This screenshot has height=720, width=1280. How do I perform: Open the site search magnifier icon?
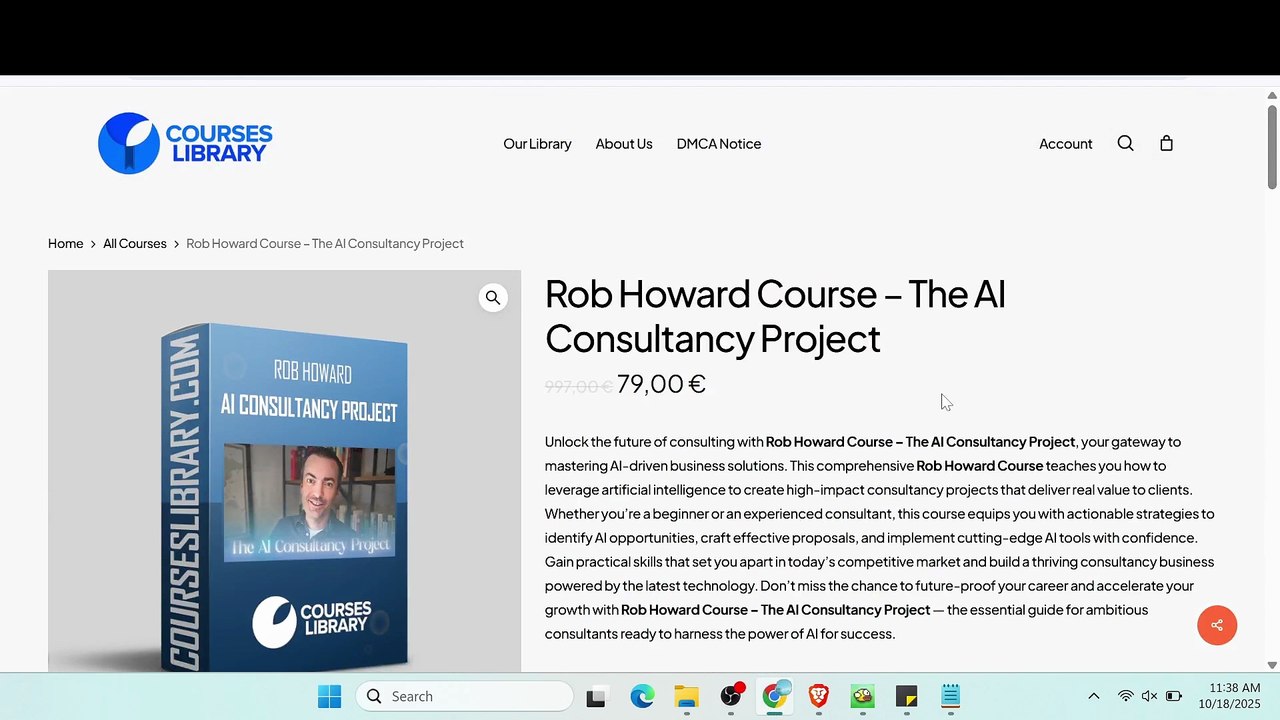[1125, 143]
